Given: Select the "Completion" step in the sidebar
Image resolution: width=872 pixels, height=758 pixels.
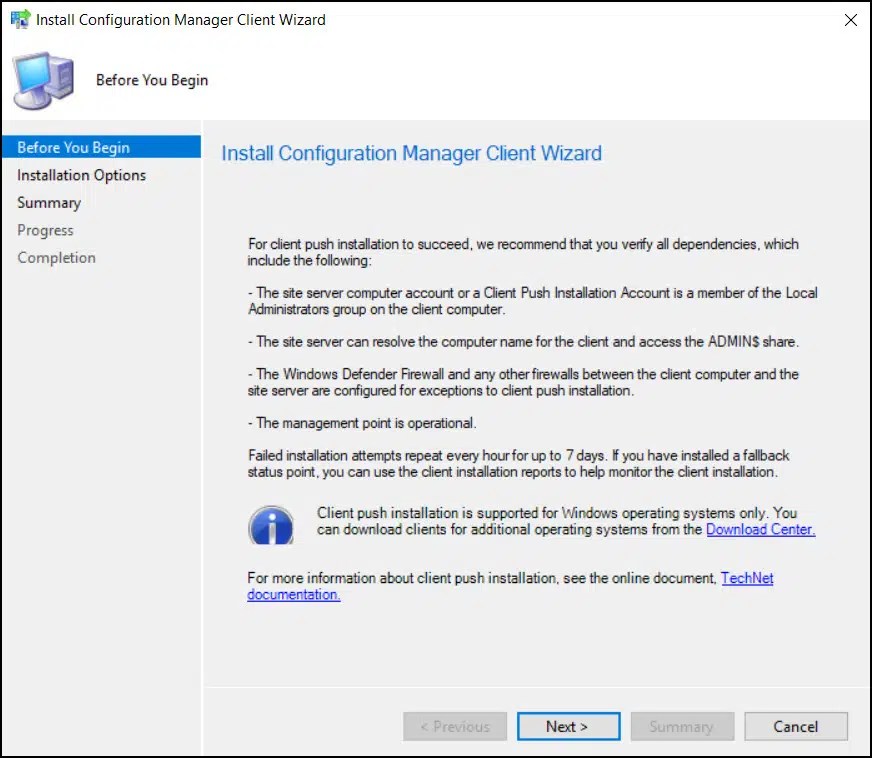Looking at the screenshot, I should [x=56, y=257].
